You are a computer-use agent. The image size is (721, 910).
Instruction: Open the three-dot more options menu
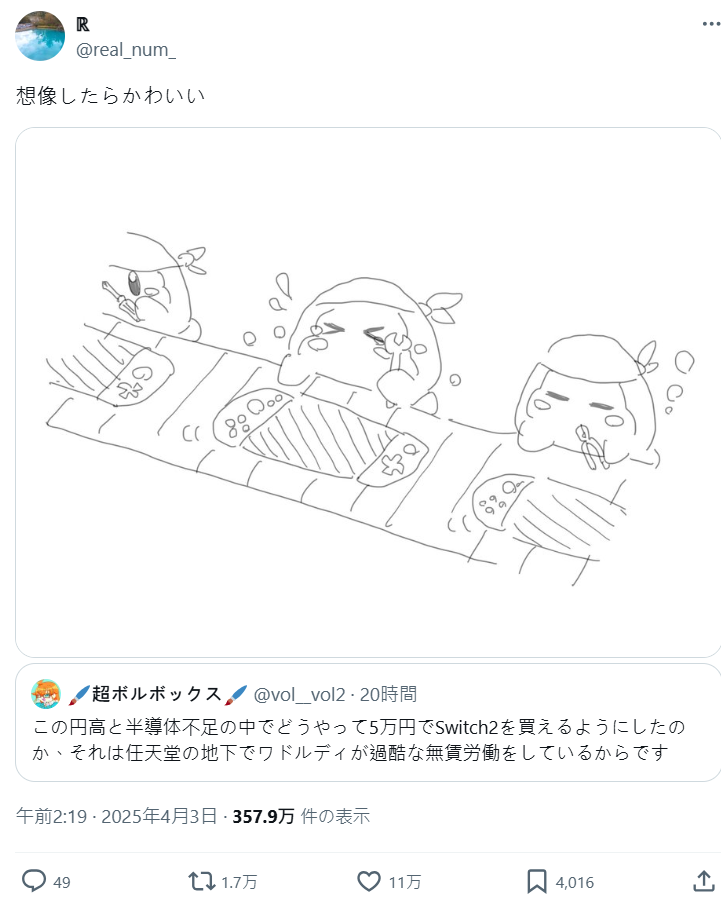711,24
